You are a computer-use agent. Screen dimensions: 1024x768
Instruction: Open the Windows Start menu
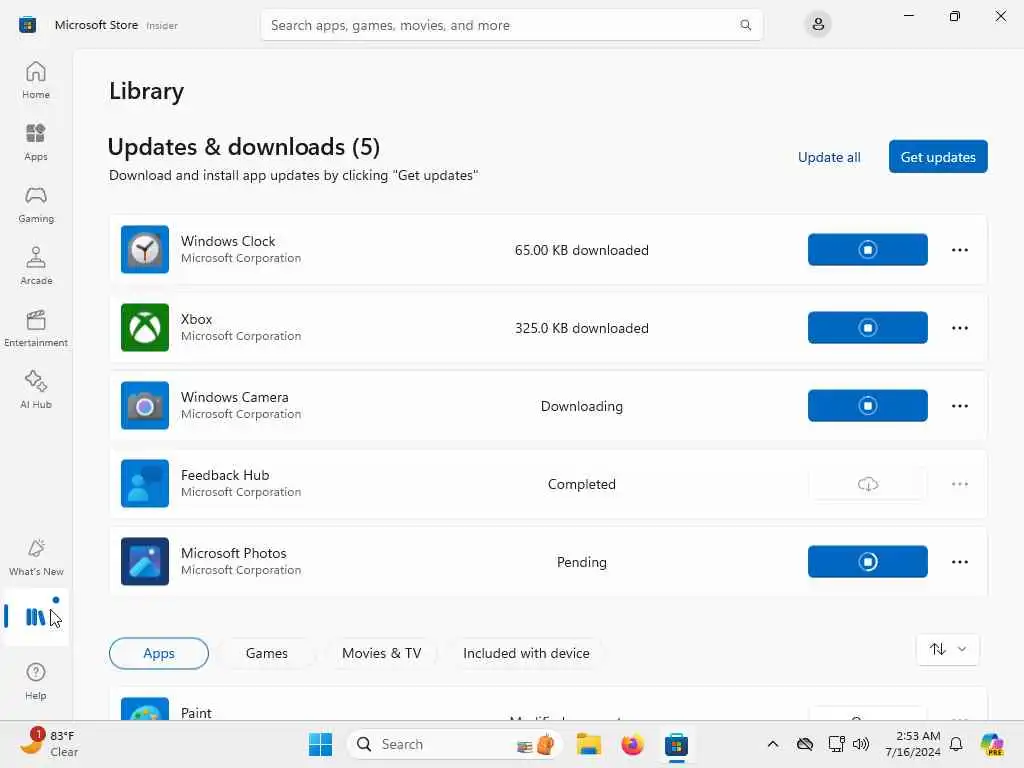coord(320,744)
